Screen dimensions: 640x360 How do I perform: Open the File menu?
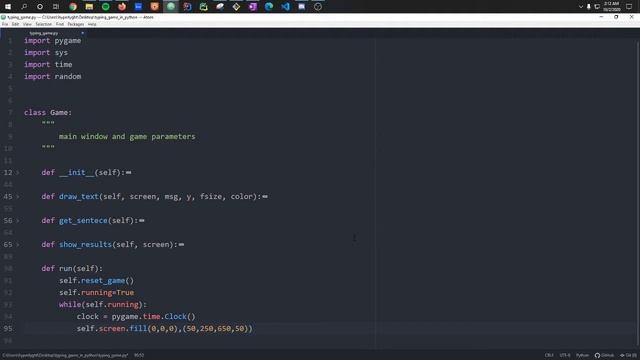(x=5, y=24)
